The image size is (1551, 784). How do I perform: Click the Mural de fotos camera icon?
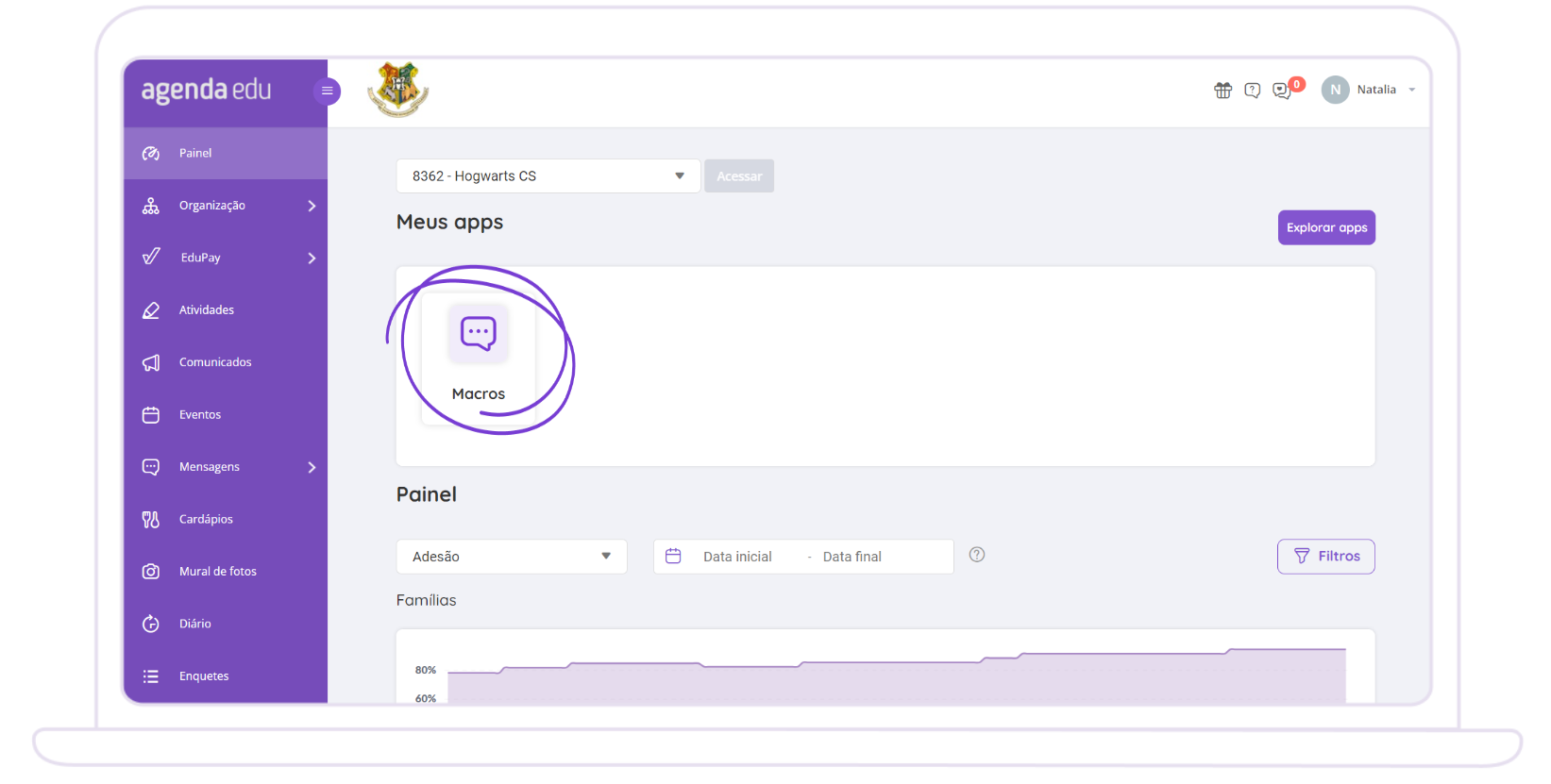coord(151,572)
